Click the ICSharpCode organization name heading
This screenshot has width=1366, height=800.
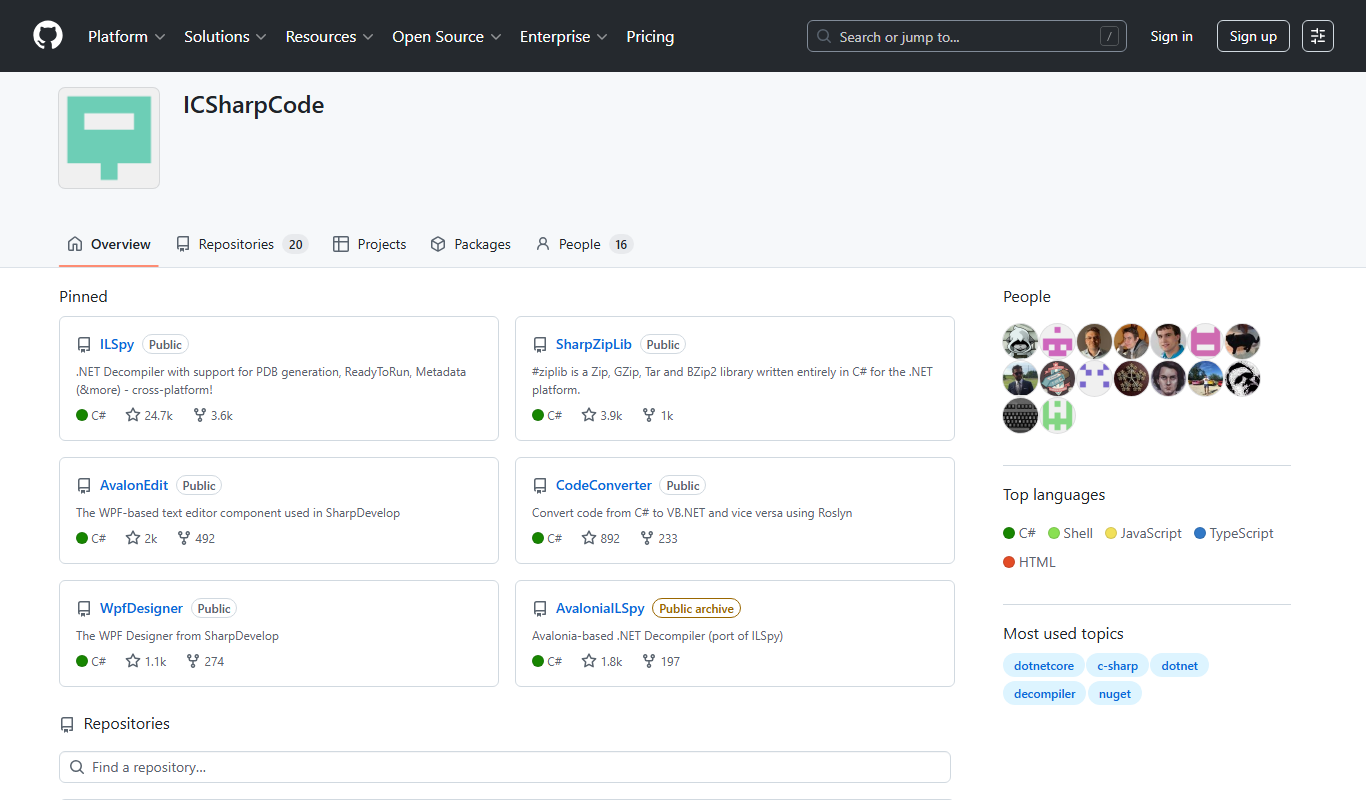[253, 105]
